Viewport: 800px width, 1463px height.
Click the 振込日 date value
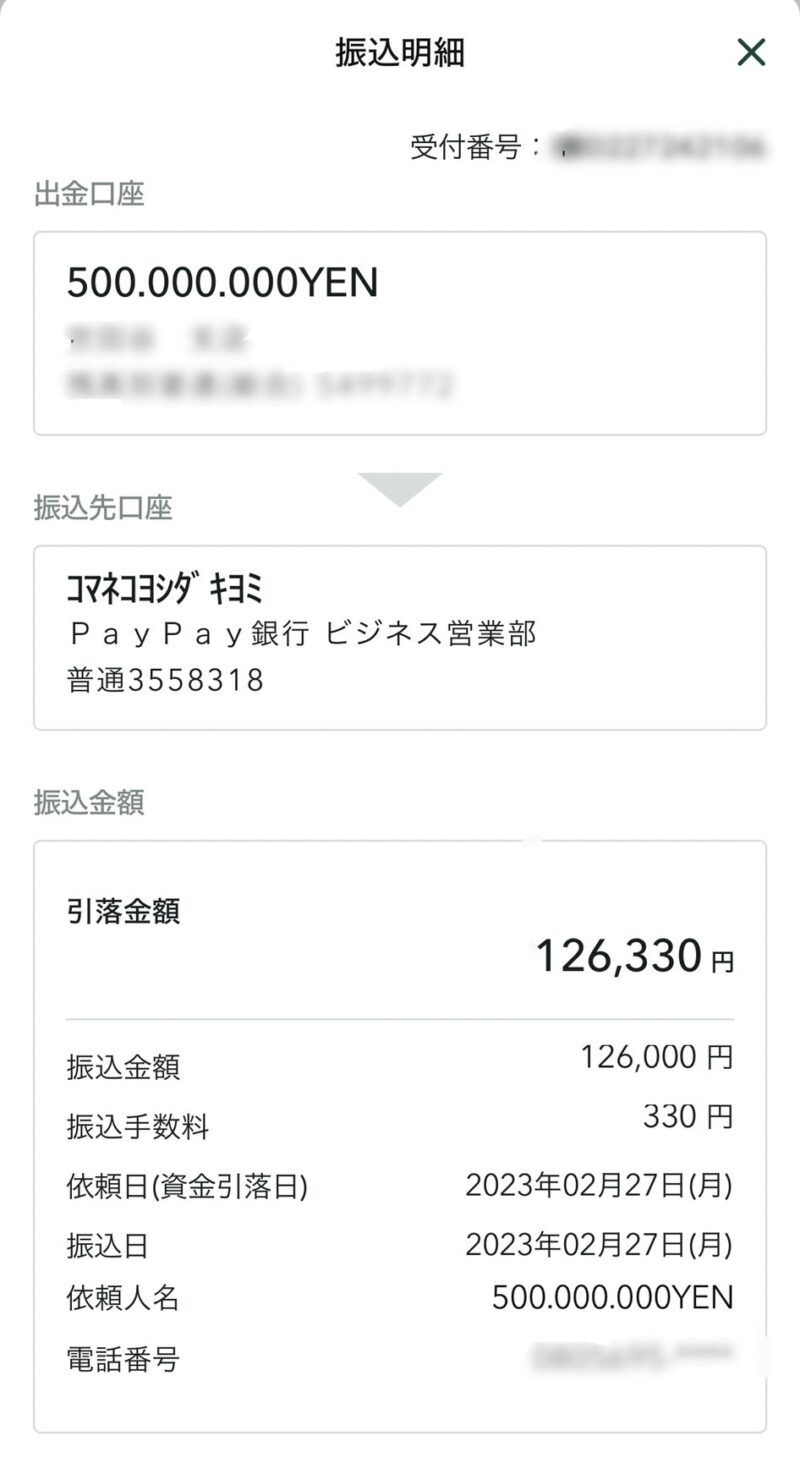point(599,1245)
